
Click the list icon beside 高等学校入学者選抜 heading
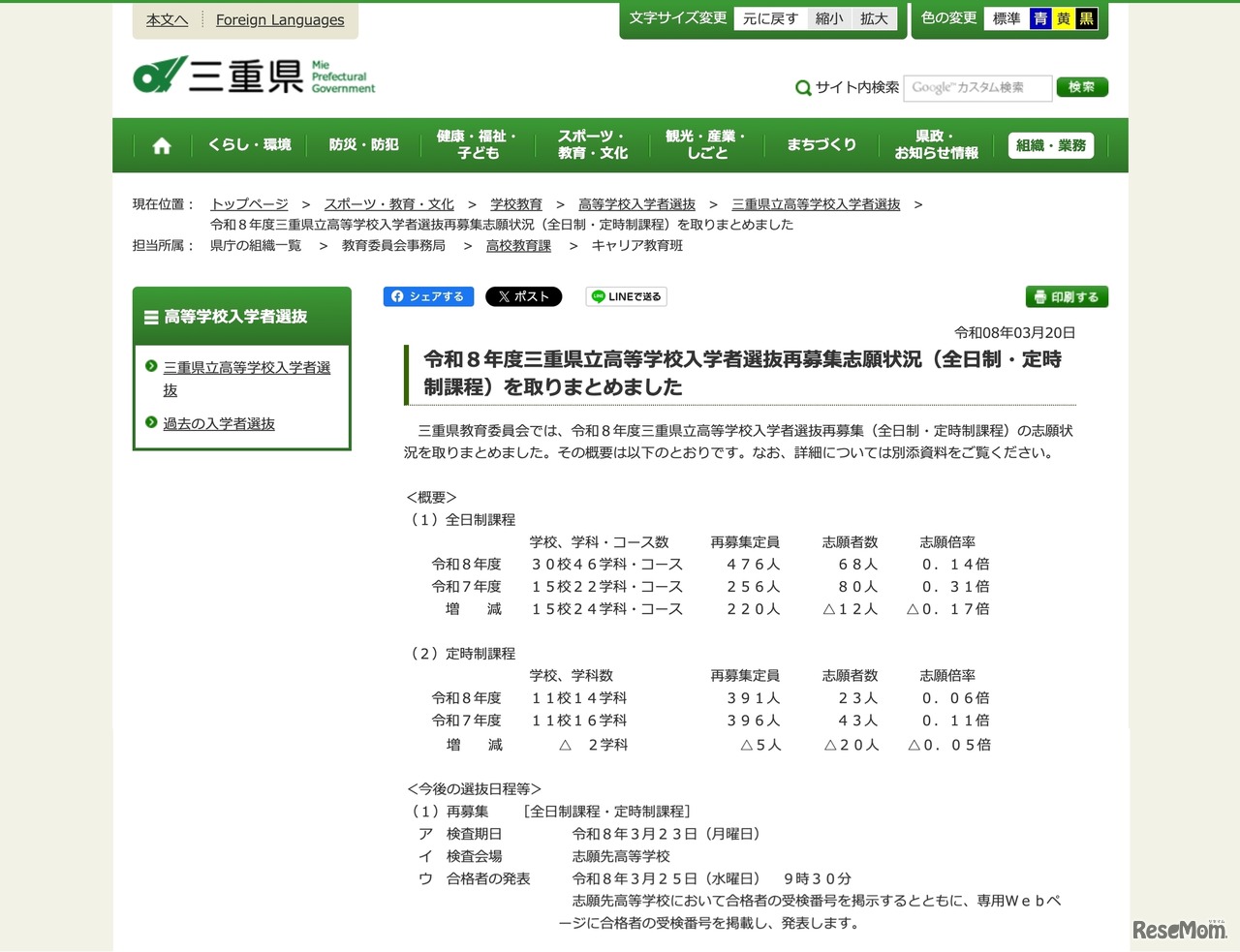click(x=150, y=316)
